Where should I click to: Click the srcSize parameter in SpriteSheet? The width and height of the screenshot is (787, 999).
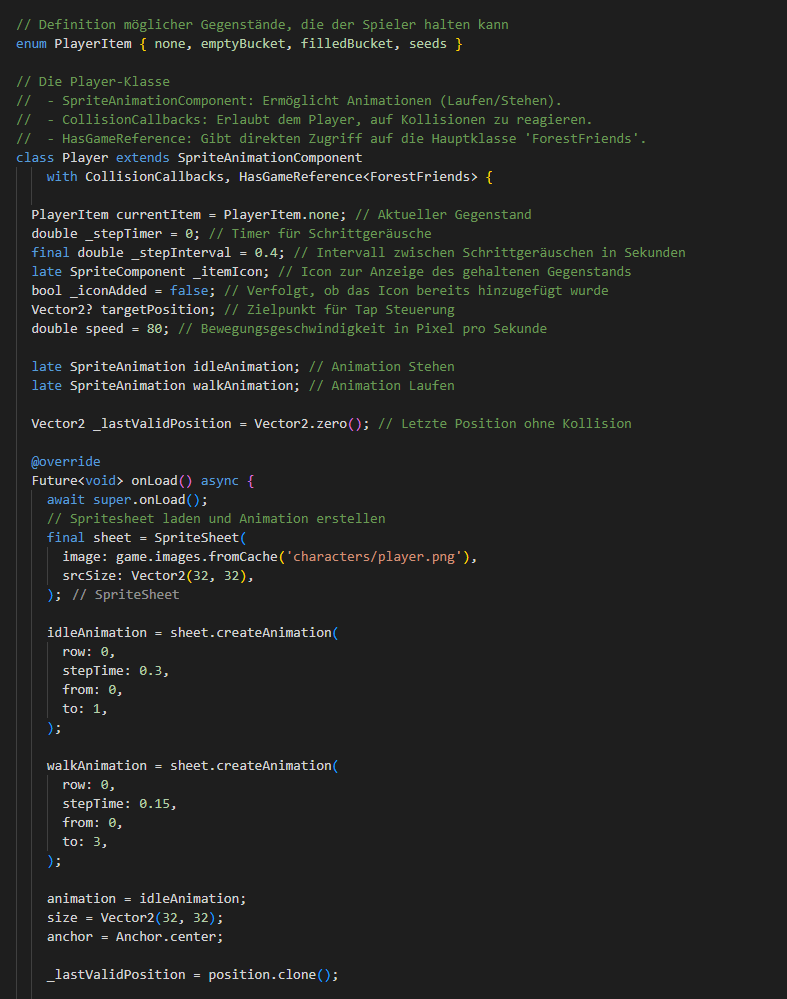coord(92,576)
